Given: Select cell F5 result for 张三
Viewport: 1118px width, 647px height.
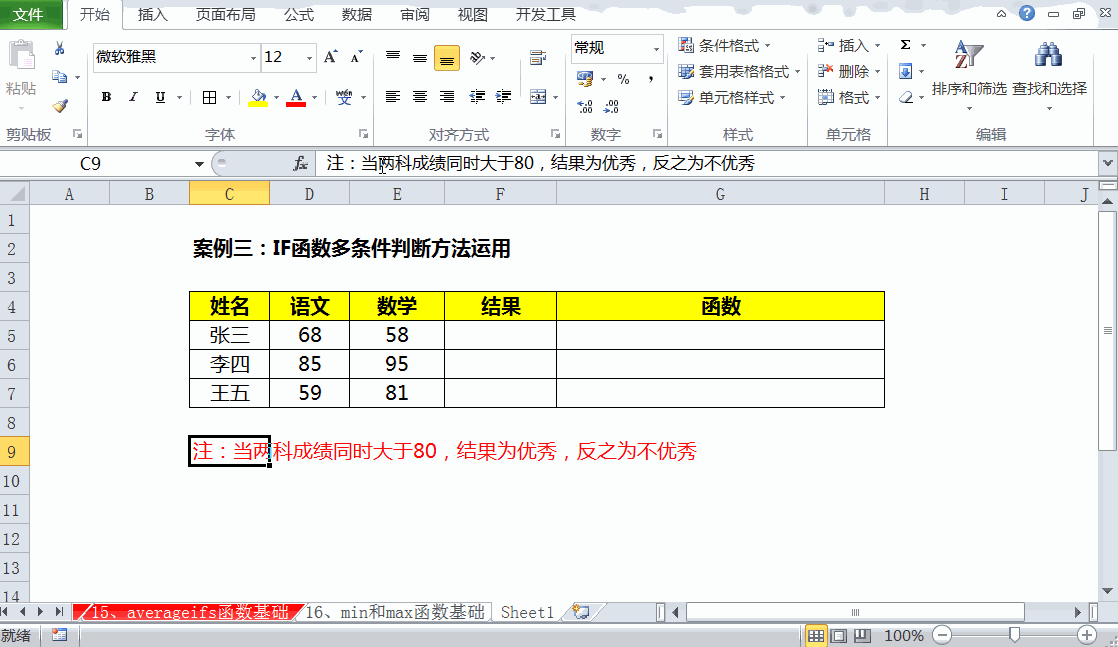Looking at the screenshot, I should pyautogui.click(x=501, y=335).
